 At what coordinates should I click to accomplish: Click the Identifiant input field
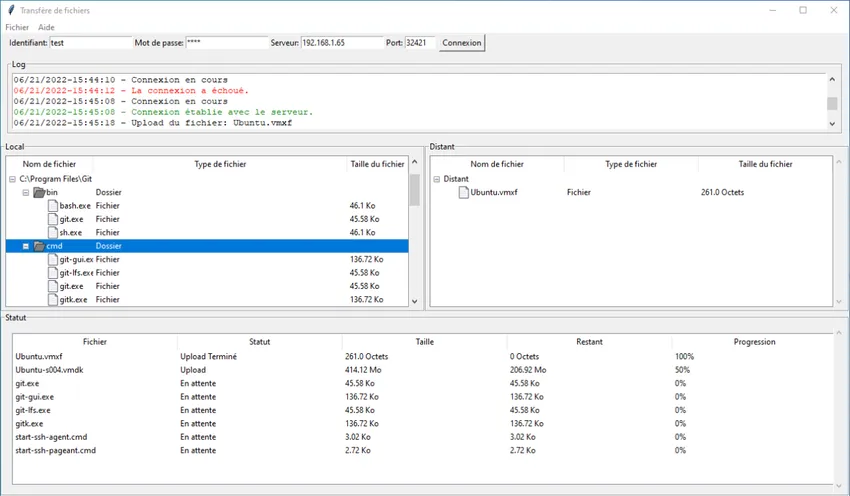click(x=90, y=43)
